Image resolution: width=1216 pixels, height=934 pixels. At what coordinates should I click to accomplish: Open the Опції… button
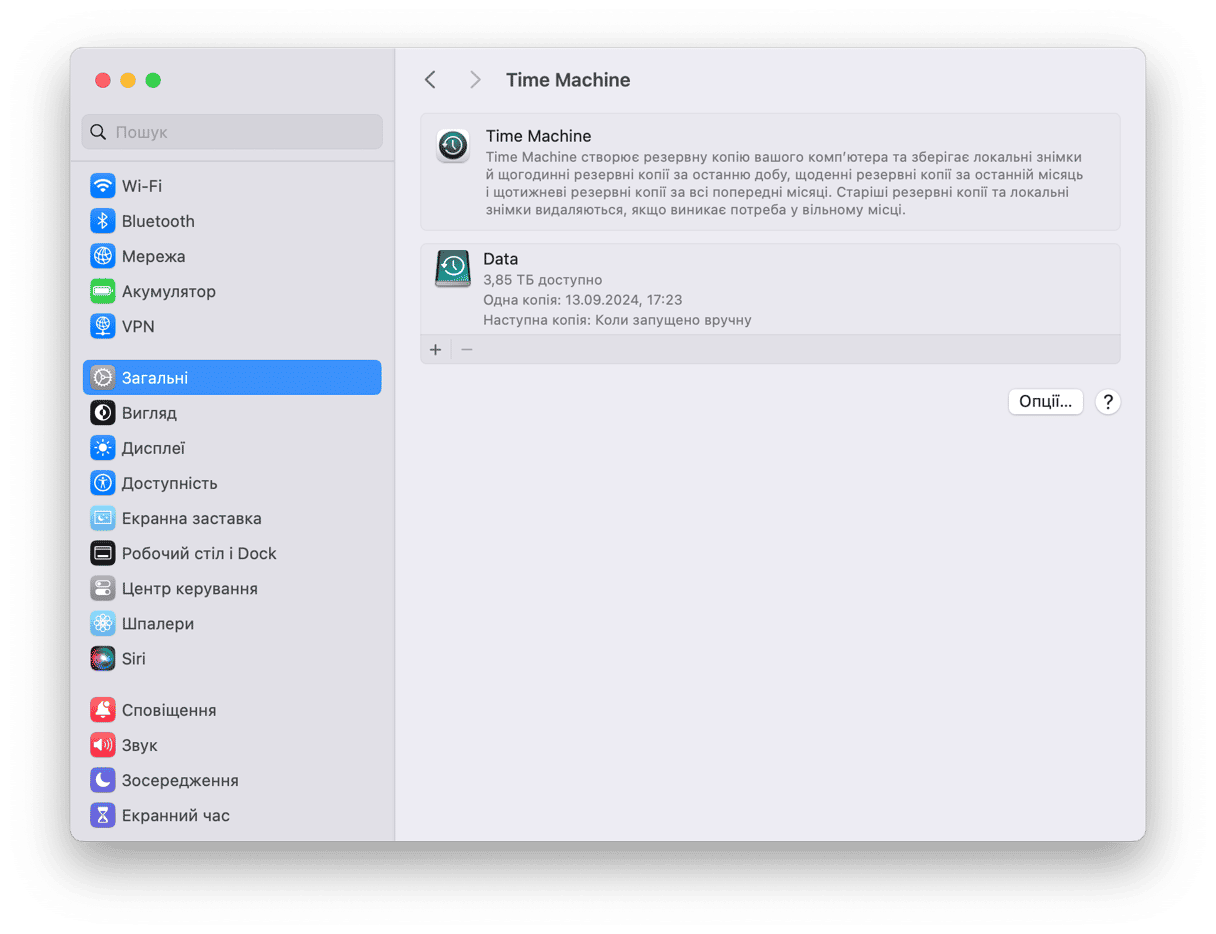(x=1045, y=402)
